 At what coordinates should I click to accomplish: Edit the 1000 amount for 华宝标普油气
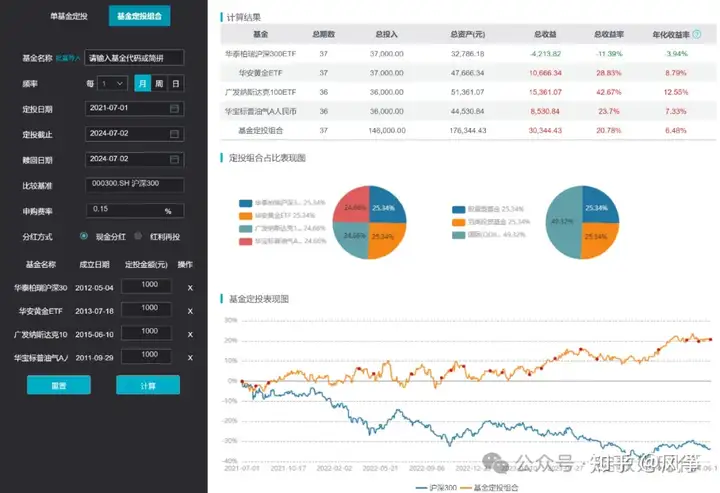pos(146,356)
